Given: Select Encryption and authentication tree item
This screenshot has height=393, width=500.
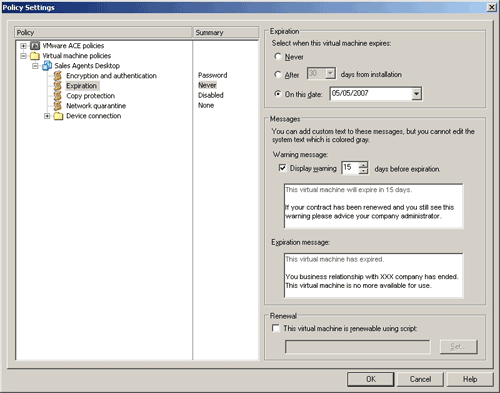Looking at the screenshot, I should 111,76.
